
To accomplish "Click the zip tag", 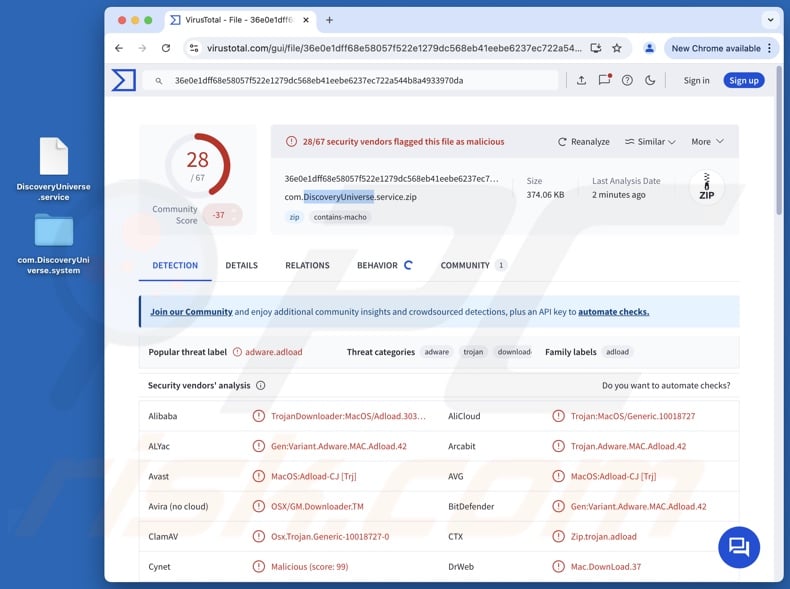I will [294, 217].
